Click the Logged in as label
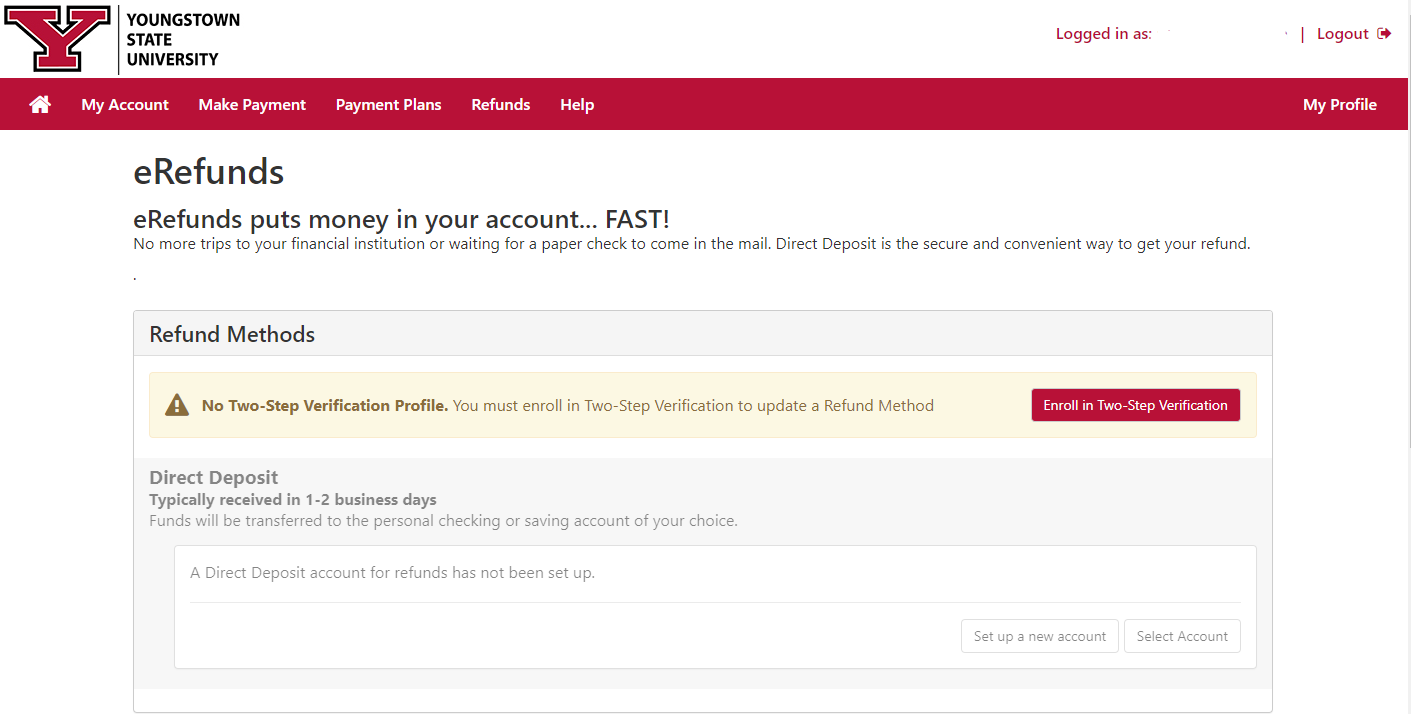The width and height of the screenshot is (1411, 714). click(1104, 34)
